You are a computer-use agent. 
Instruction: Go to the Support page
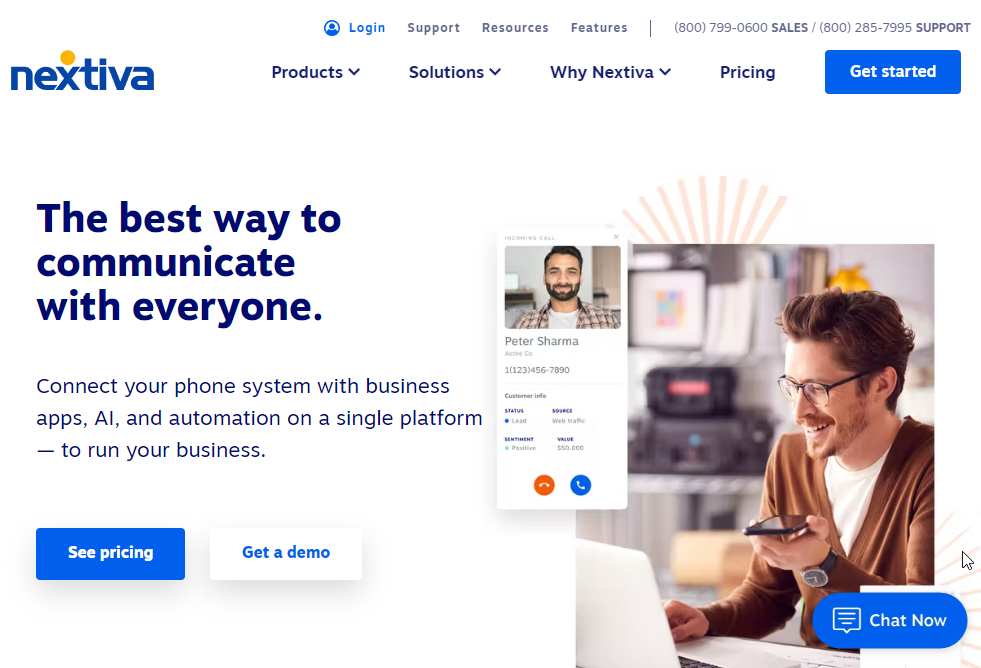click(434, 28)
